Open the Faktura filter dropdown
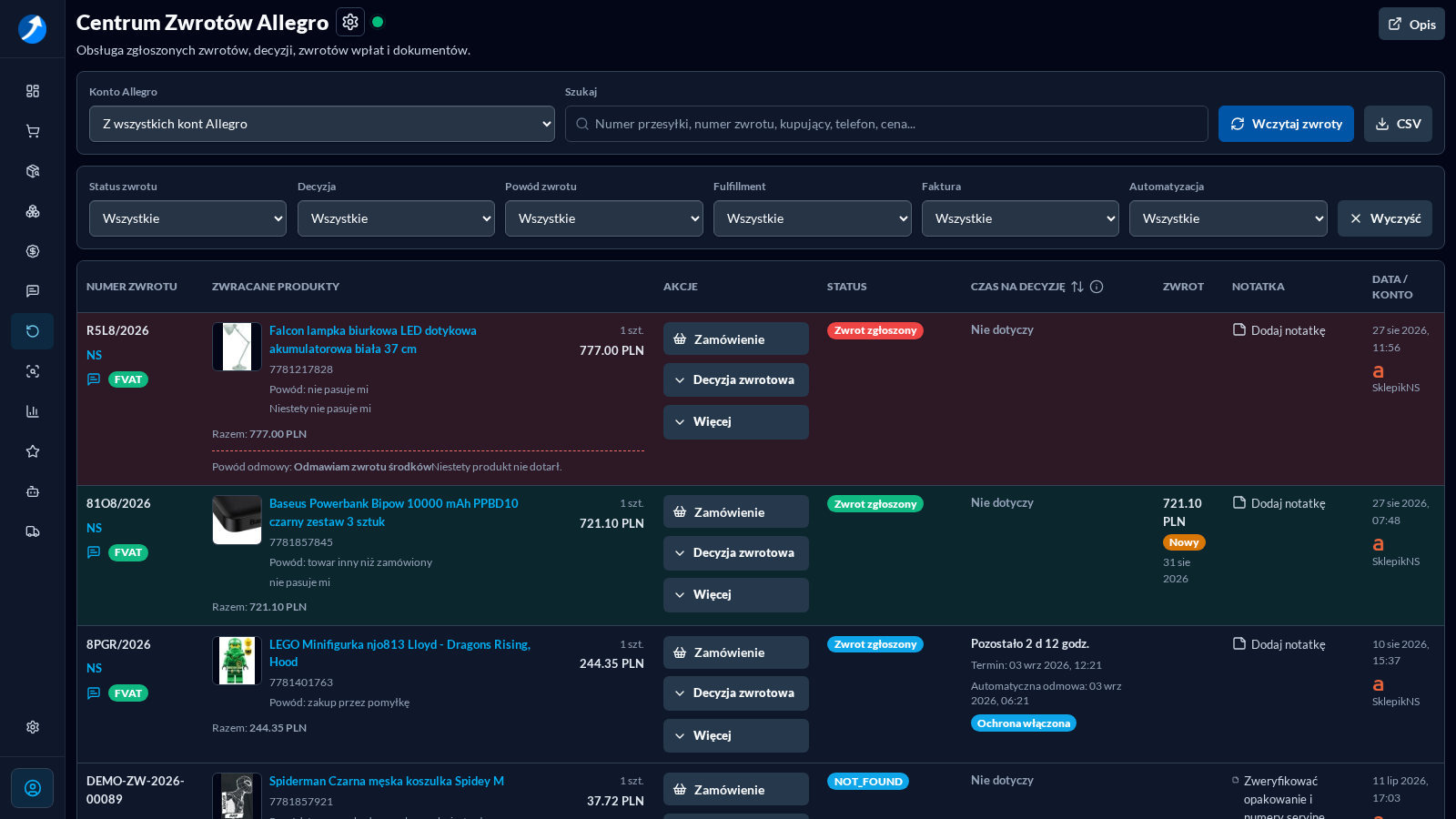Image resolution: width=1456 pixels, height=819 pixels. click(1020, 218)
